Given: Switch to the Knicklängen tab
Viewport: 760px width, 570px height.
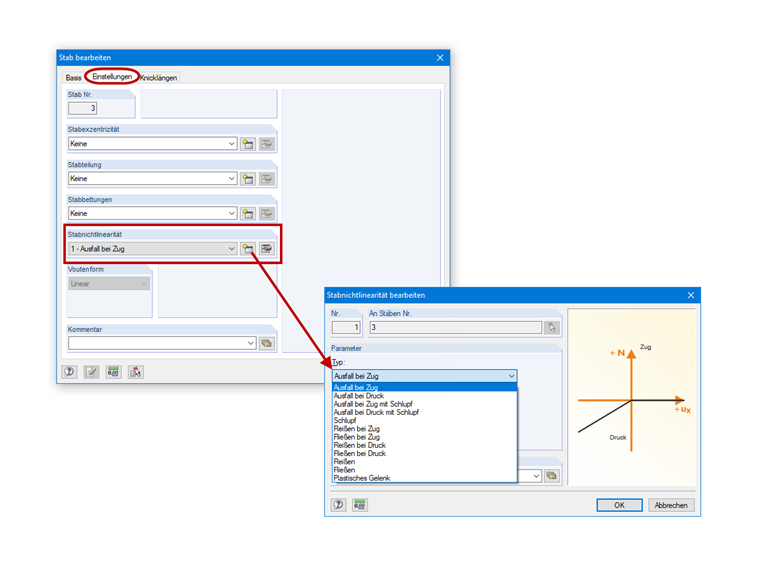Looking at the screenshot, I should [x=158, y=78].
